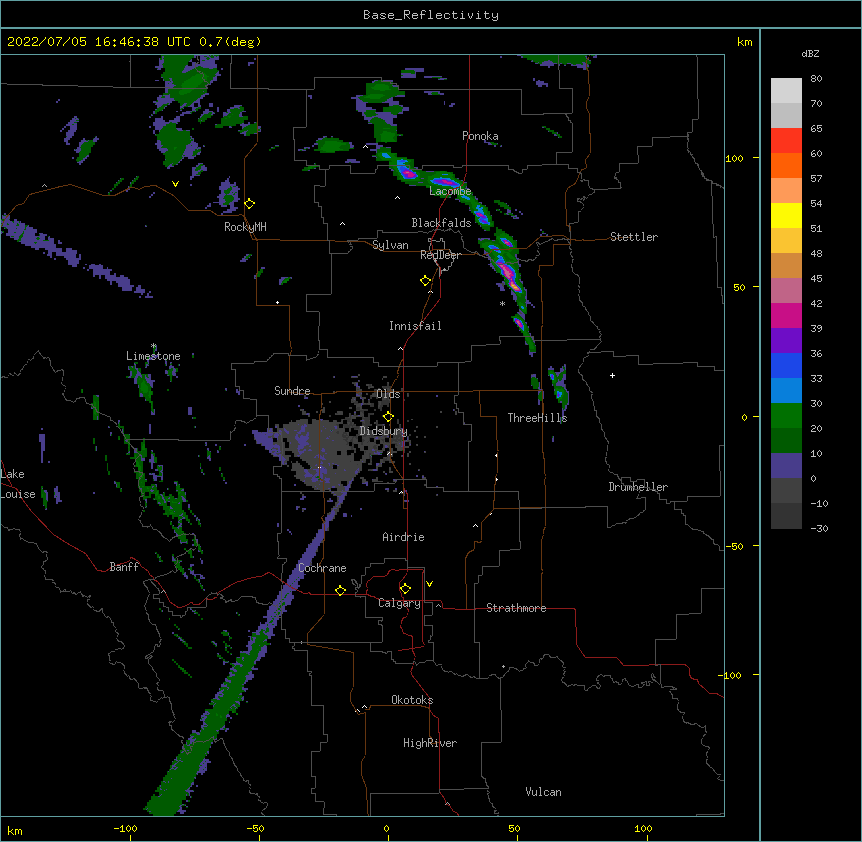The height and width of the screenshot is (842, 862).
Task: Click the Didsbury town label
Action: click(383, 431)
